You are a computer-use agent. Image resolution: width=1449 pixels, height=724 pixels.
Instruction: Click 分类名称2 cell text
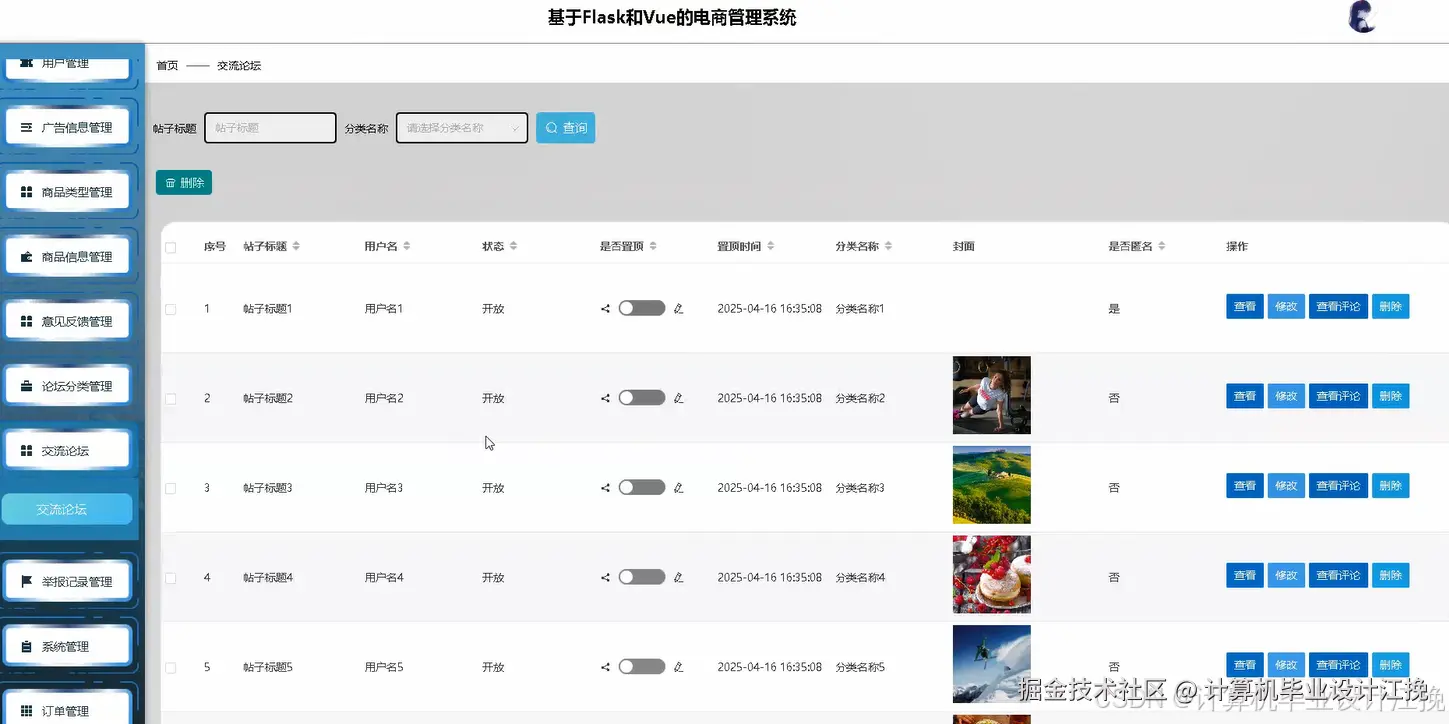click(860, 398)
